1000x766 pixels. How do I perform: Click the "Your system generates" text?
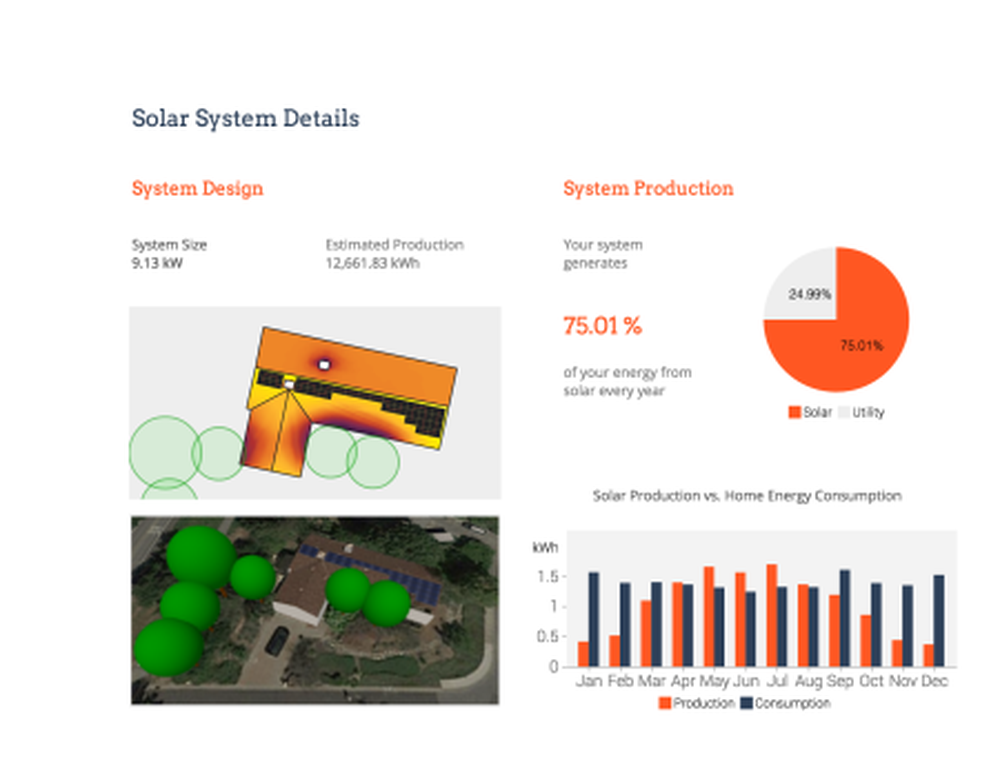coord(603,254)
